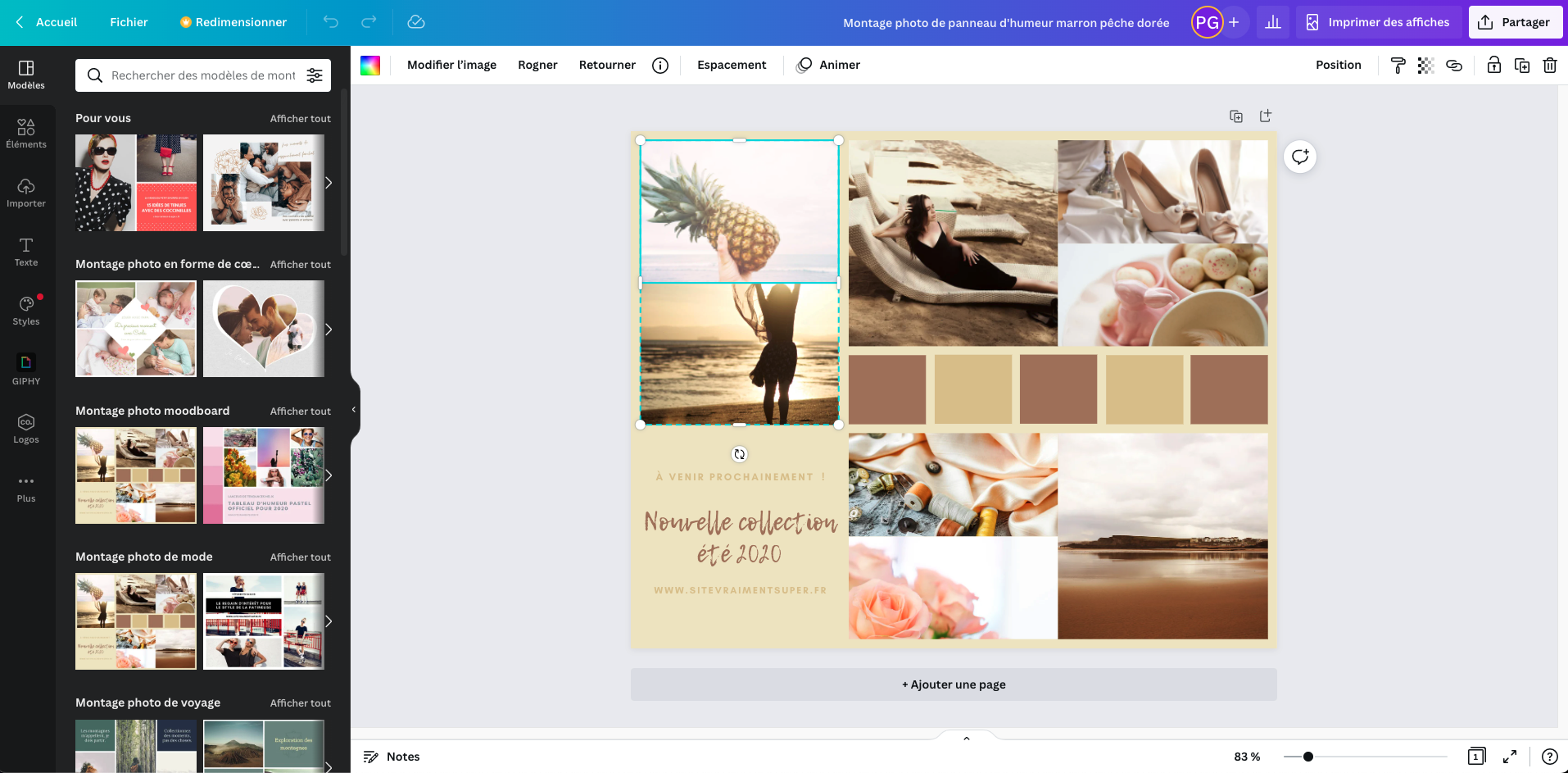Go back to Accueil
The height and width of the screenshot is (773, 1568).
point(47,22)
